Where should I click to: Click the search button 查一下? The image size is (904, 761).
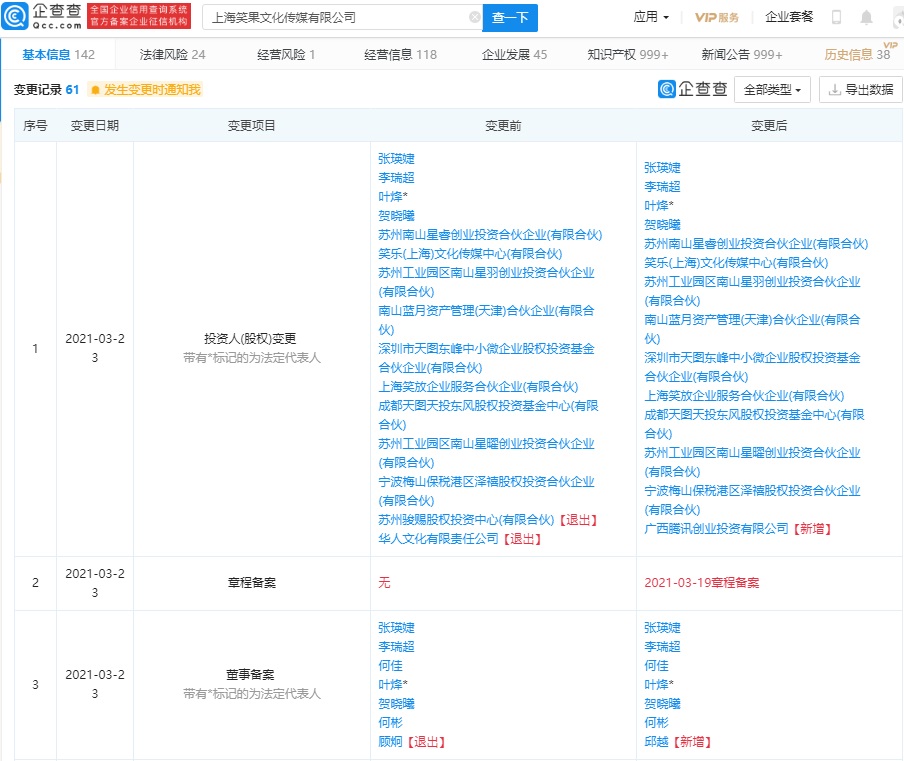[510, 18]
